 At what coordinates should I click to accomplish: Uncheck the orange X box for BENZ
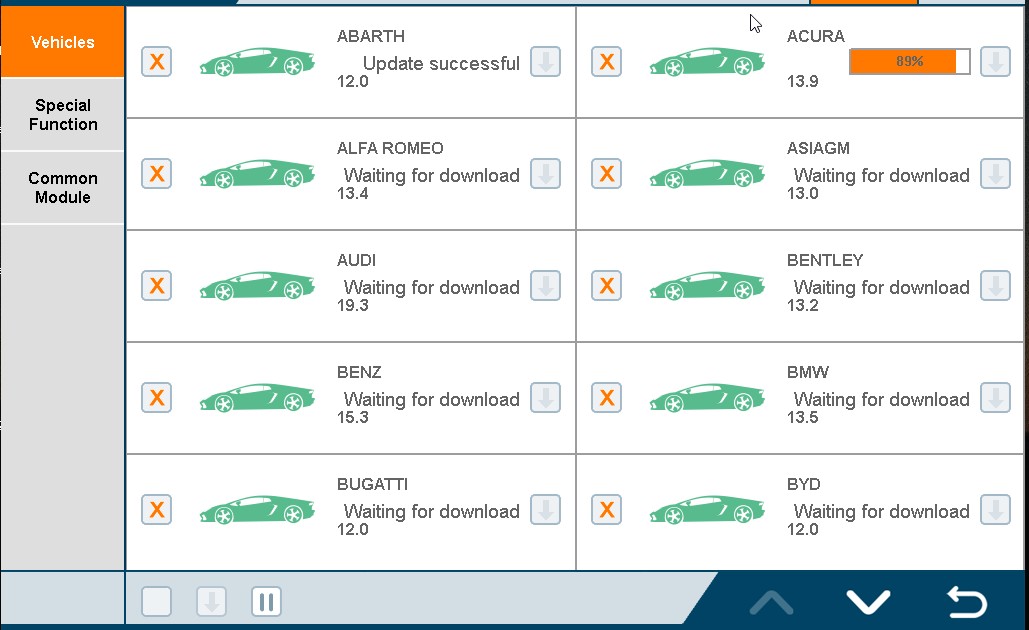[x=156, y=398]
